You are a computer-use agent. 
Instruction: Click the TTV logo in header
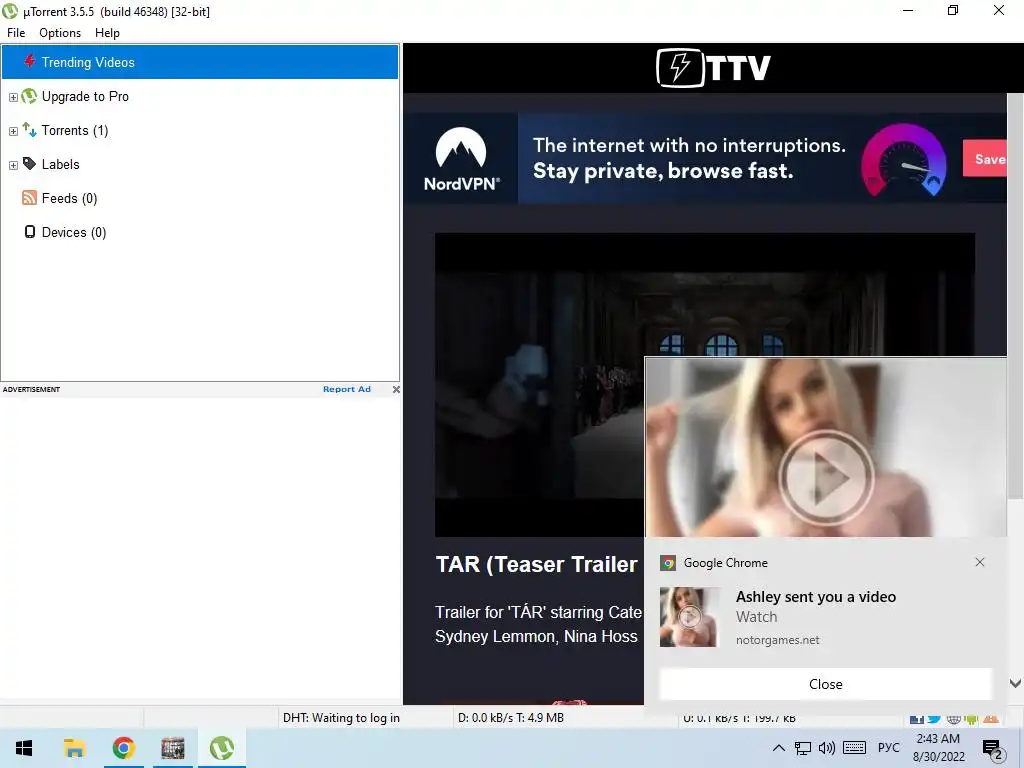713,67
